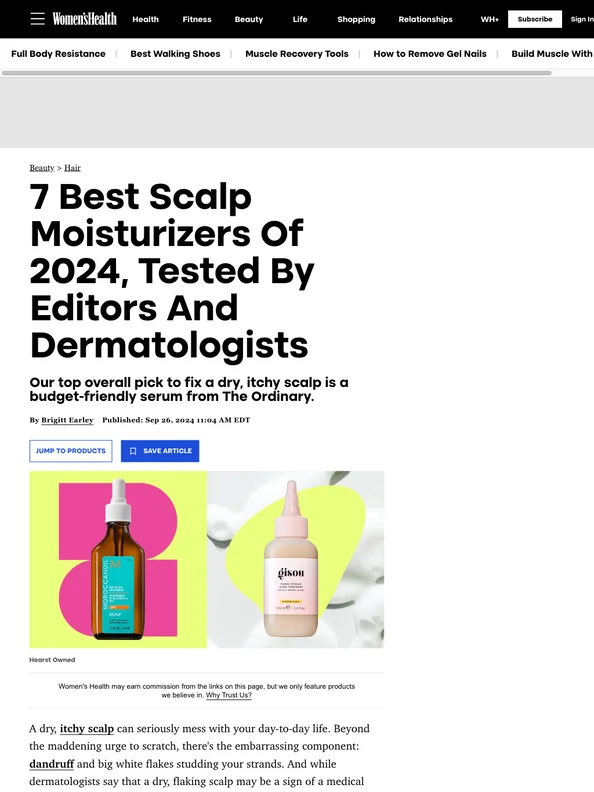Open Muscle Recovery Tools link
This screenshot has width=594, height=792.
[x=296, y=54]
